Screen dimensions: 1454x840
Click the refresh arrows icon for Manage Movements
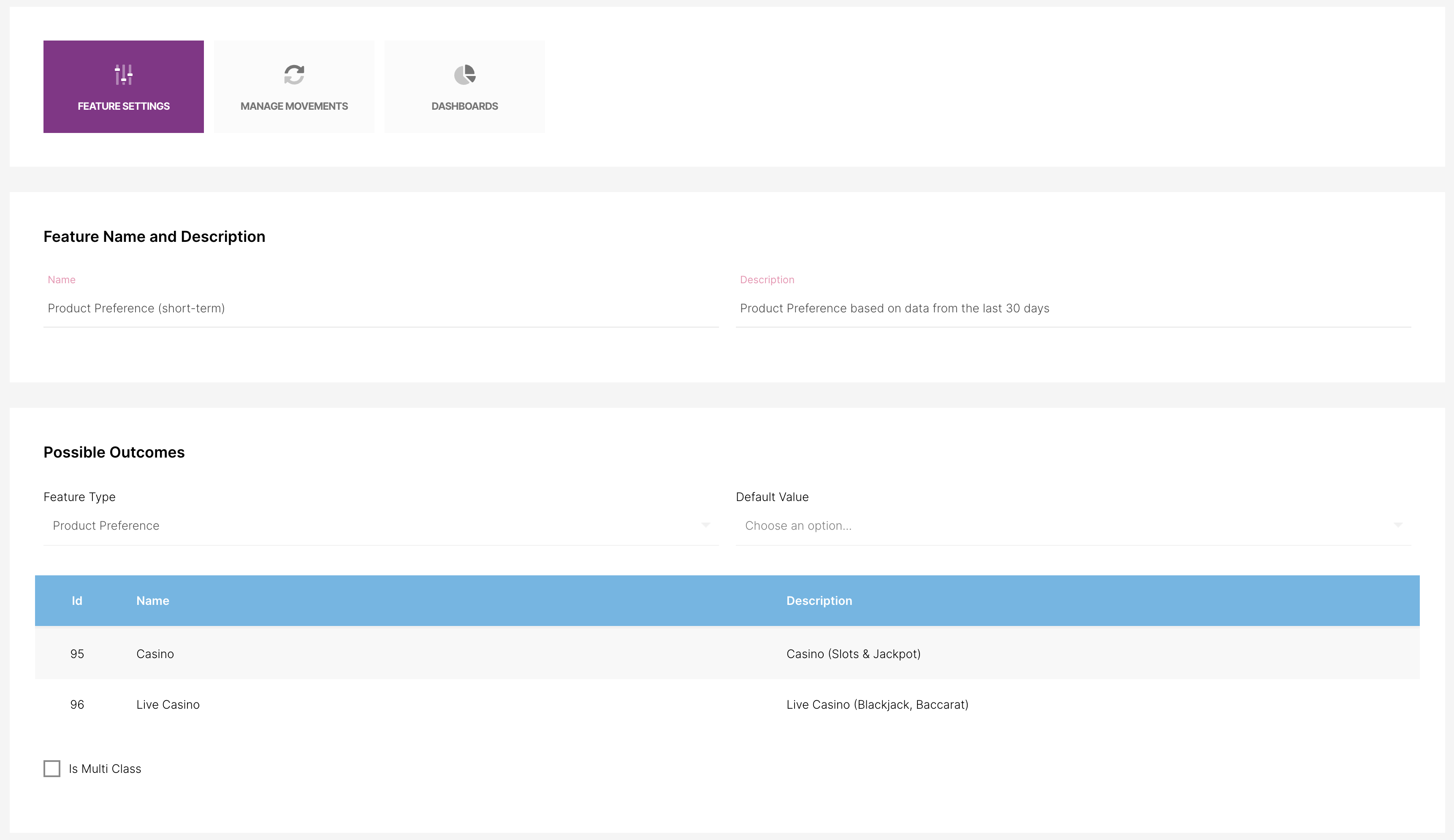[x=294, y=74]
